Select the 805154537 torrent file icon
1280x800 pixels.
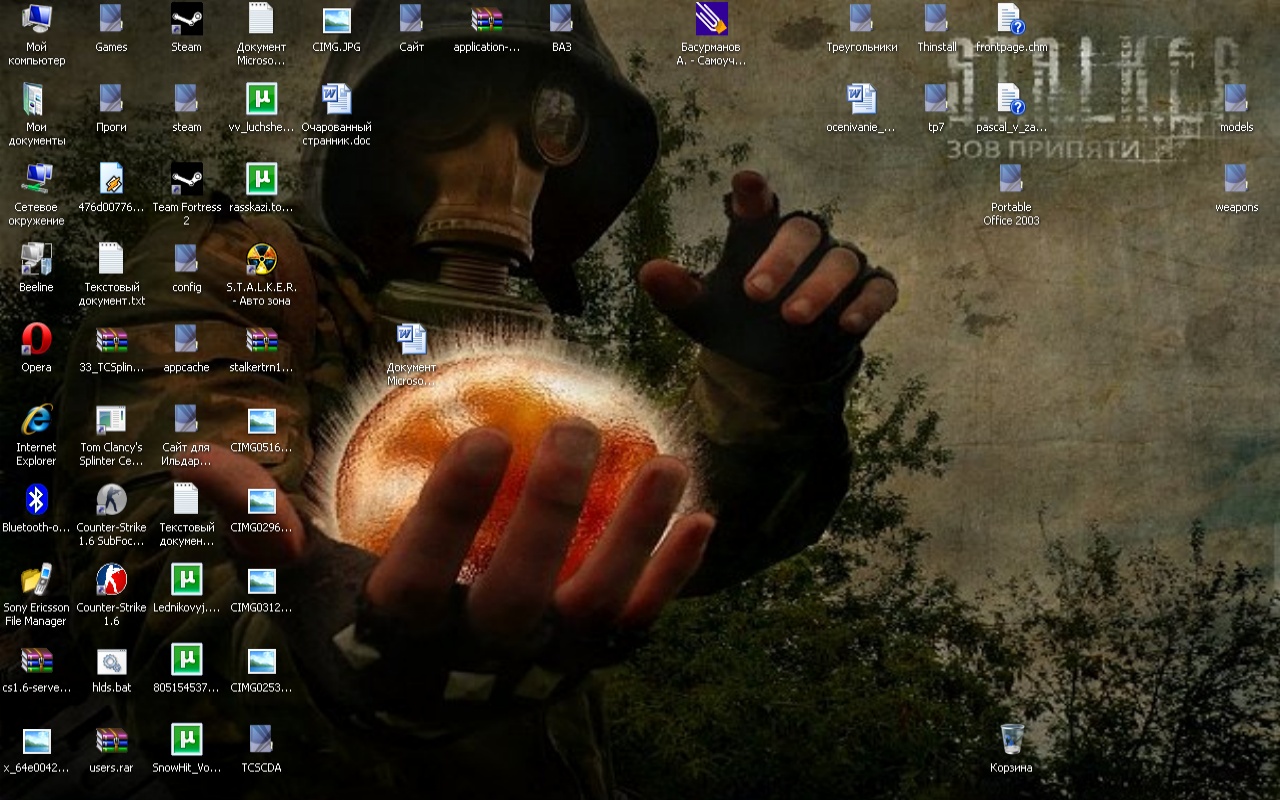(x=186, y=658)
